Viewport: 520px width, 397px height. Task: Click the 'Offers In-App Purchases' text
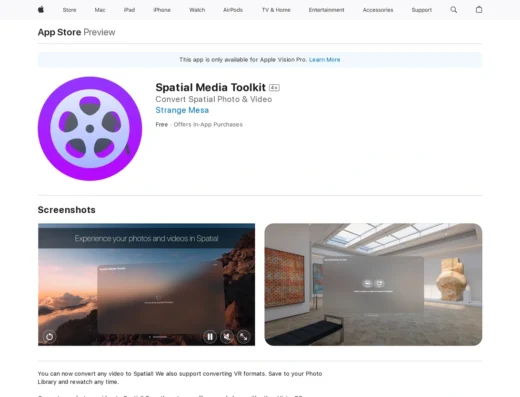(x=208, y=125)
